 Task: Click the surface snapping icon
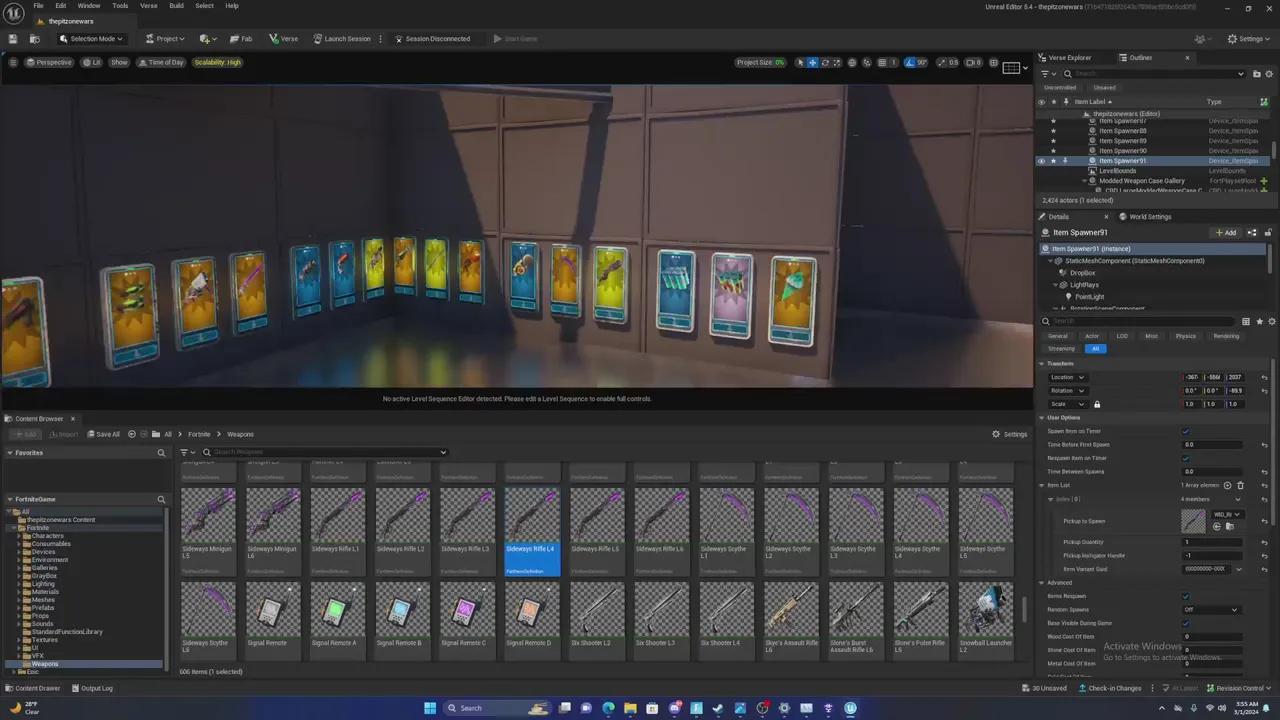click(866, 62)
